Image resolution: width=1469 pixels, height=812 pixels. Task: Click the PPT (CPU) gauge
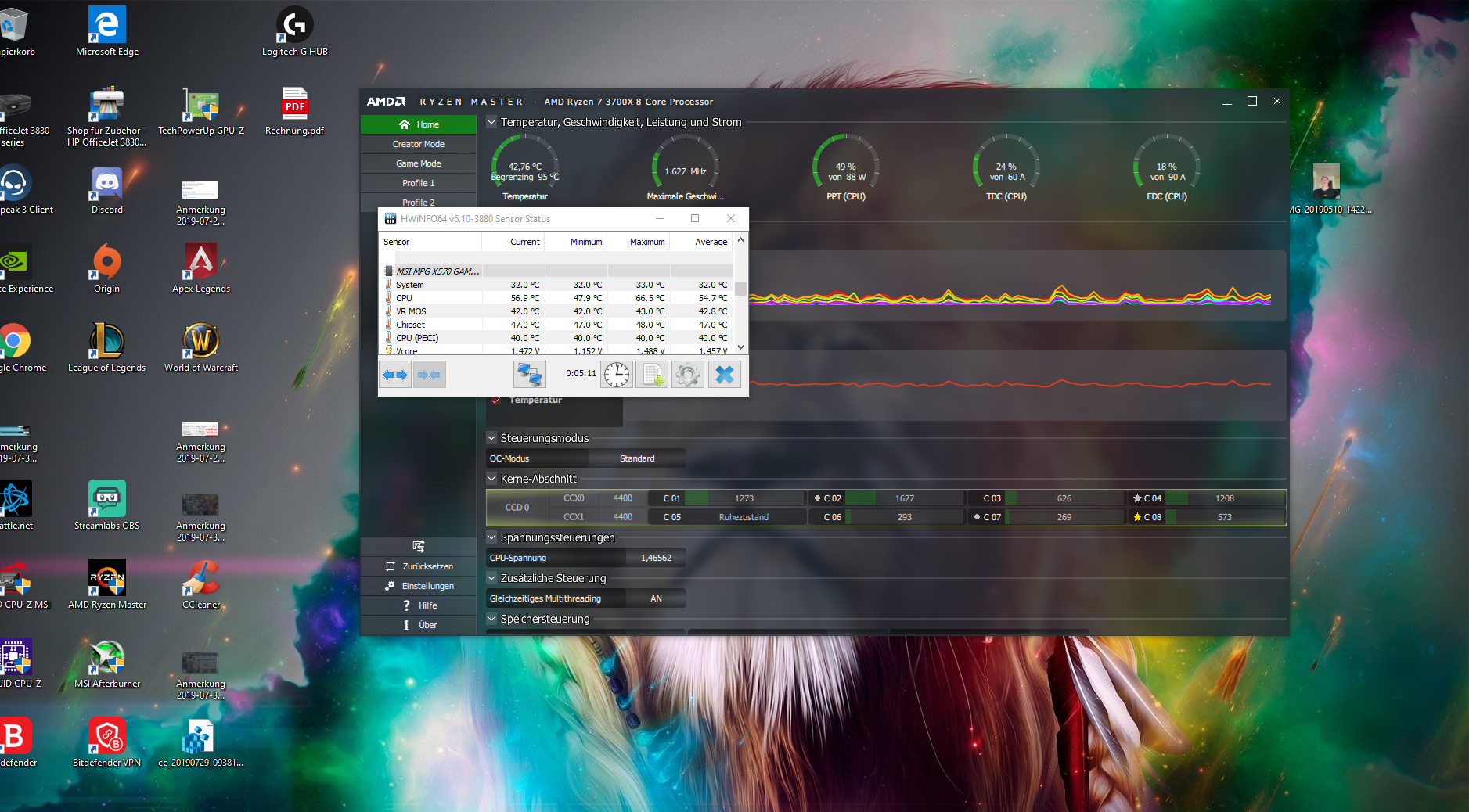pyautogui.click(x=846, y=167)
